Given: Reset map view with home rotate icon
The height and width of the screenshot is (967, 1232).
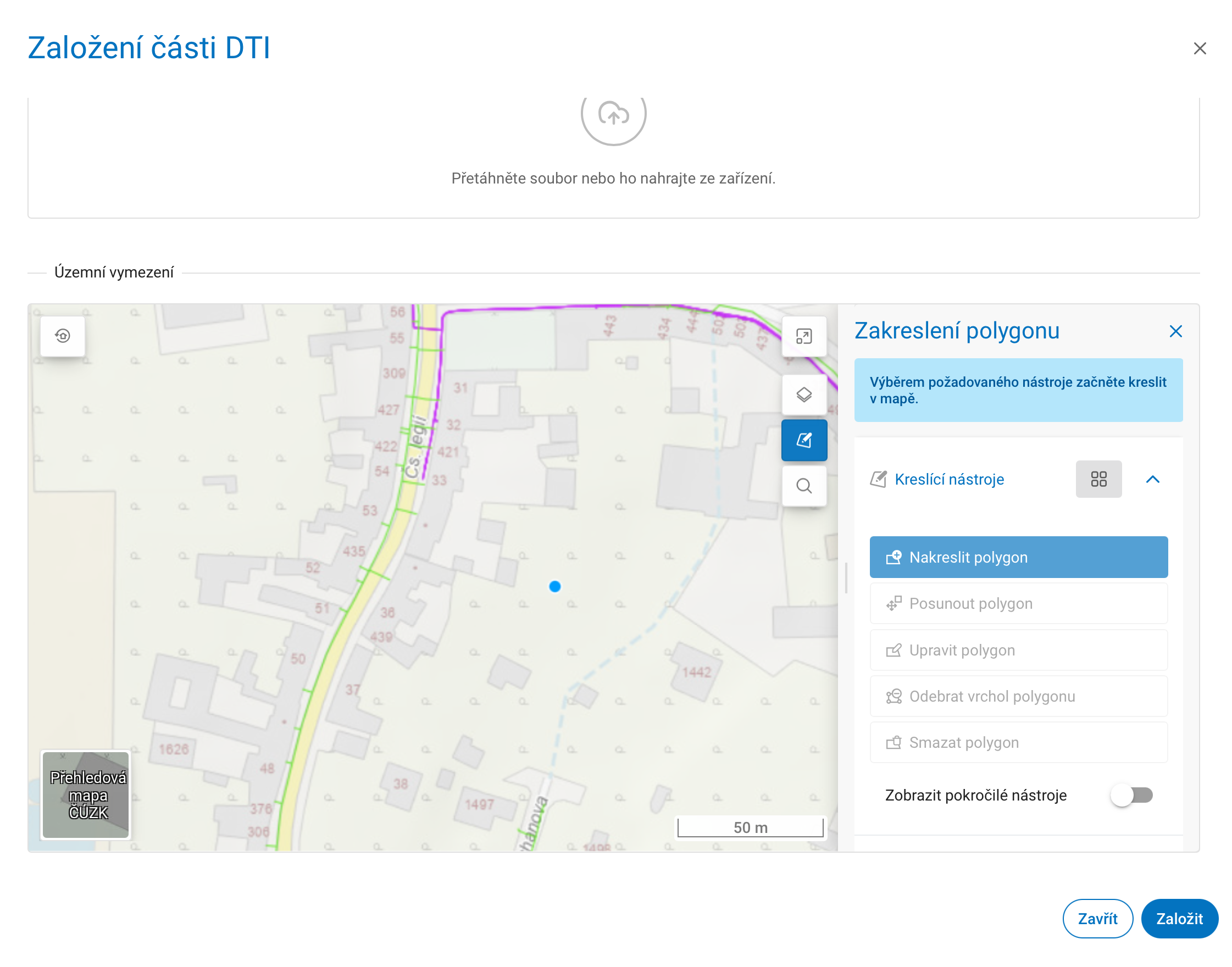Looking at the screenshot, I should click(x=63, y=336).
